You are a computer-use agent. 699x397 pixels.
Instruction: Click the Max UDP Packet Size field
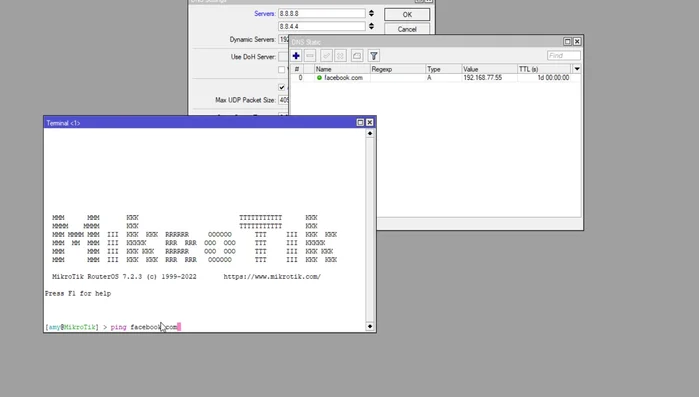point(284,100)
